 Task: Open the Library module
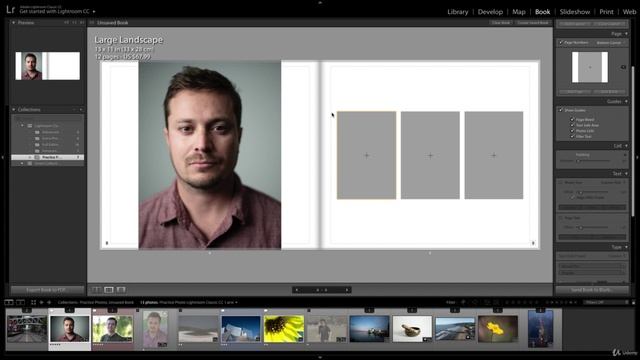click(x=458, y=12)
